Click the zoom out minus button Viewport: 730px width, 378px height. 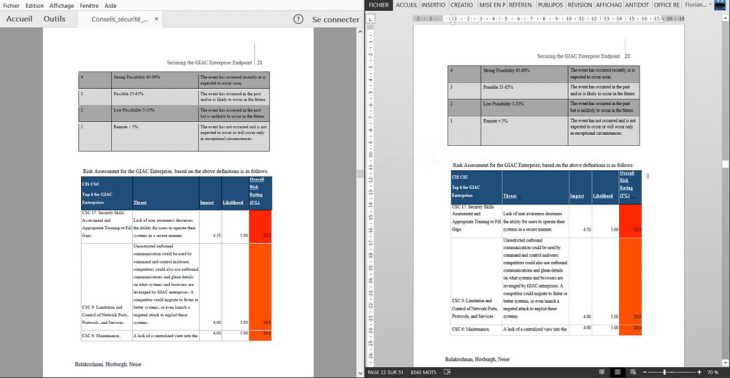click(645, 372)
